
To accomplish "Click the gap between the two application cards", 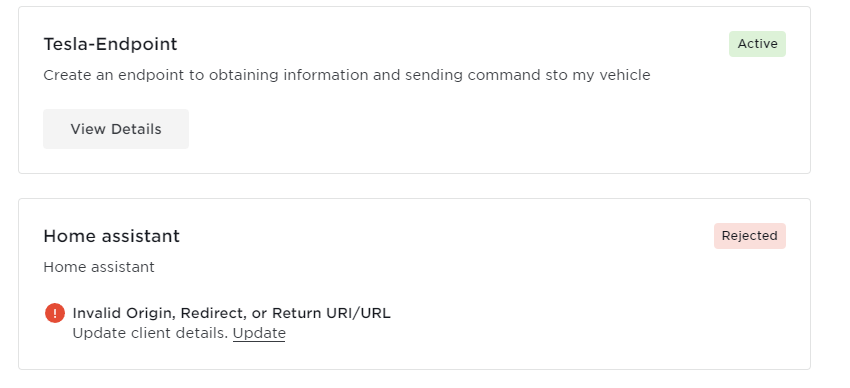I will click(415, 186).
